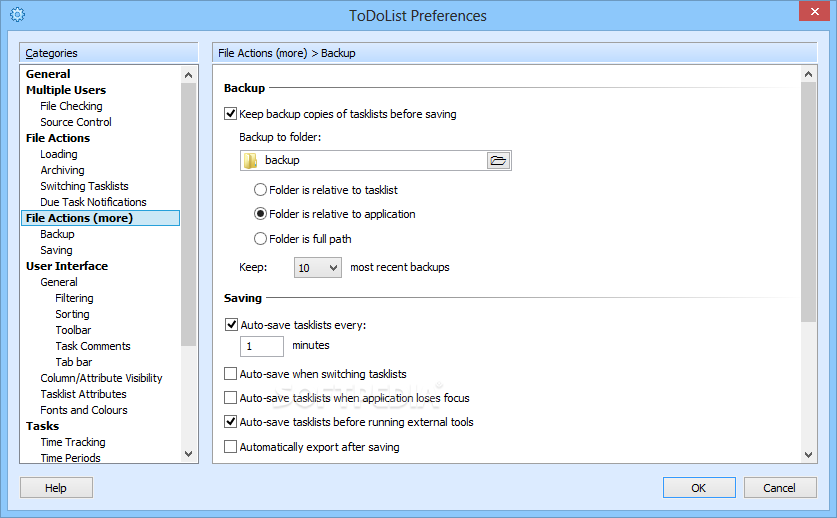Click the gear icon in title bar

18,14
